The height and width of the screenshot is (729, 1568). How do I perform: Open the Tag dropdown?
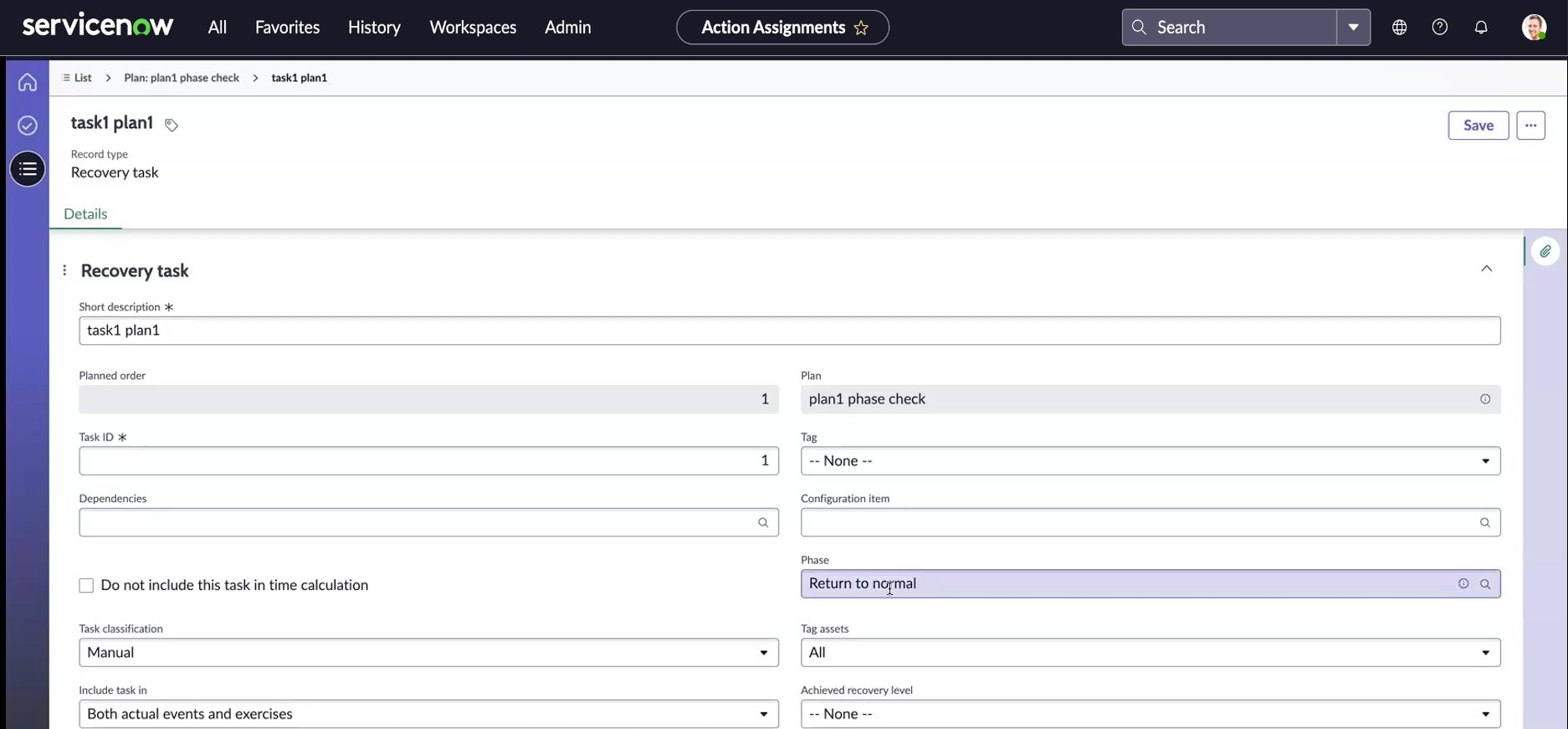[1150, 461]
